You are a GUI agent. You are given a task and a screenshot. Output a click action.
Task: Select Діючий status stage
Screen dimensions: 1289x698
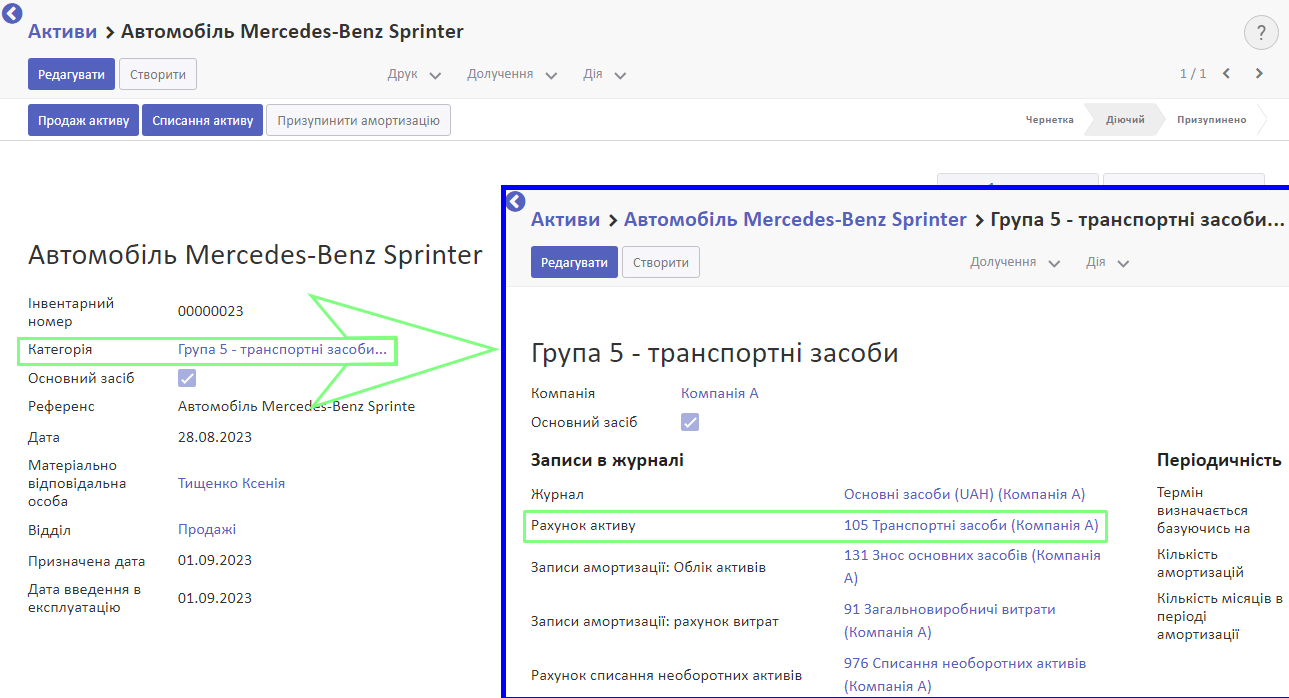tap(1126, 120)
